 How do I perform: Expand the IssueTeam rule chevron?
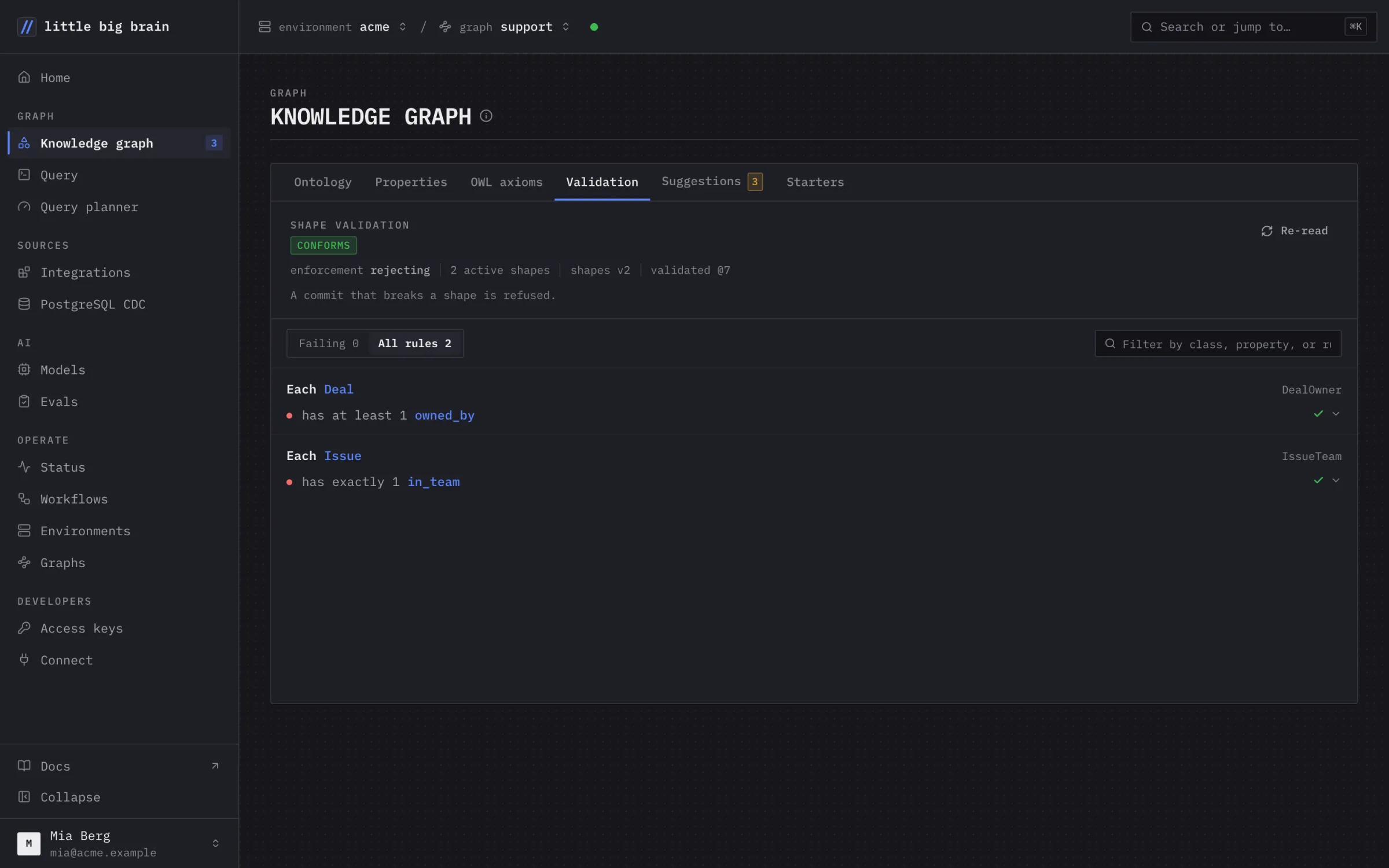[1336, 480]
